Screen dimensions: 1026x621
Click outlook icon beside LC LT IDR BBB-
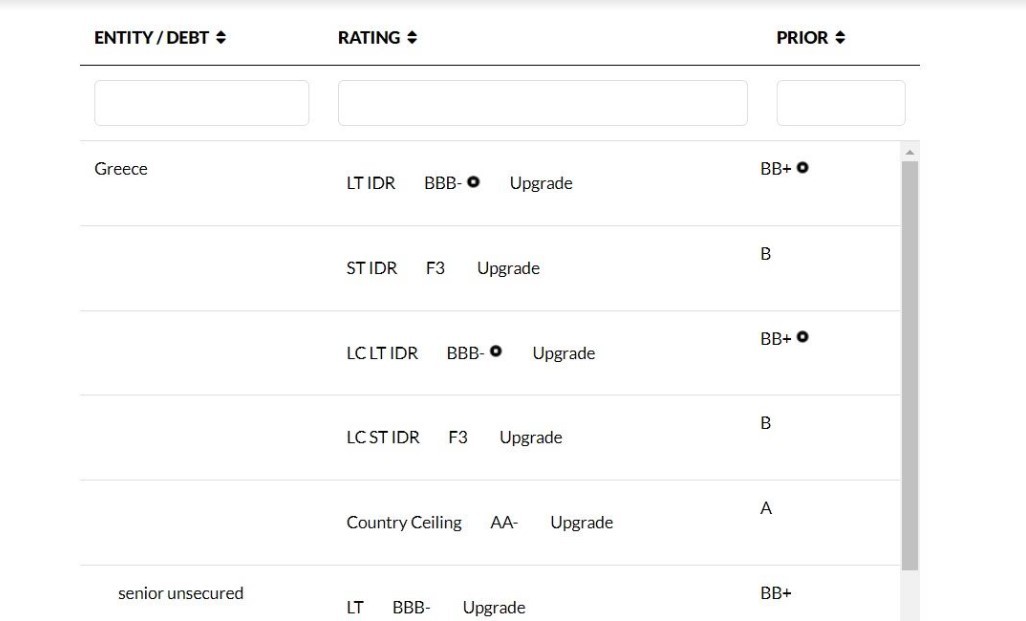pyautogui.click(x=496, y=352)
